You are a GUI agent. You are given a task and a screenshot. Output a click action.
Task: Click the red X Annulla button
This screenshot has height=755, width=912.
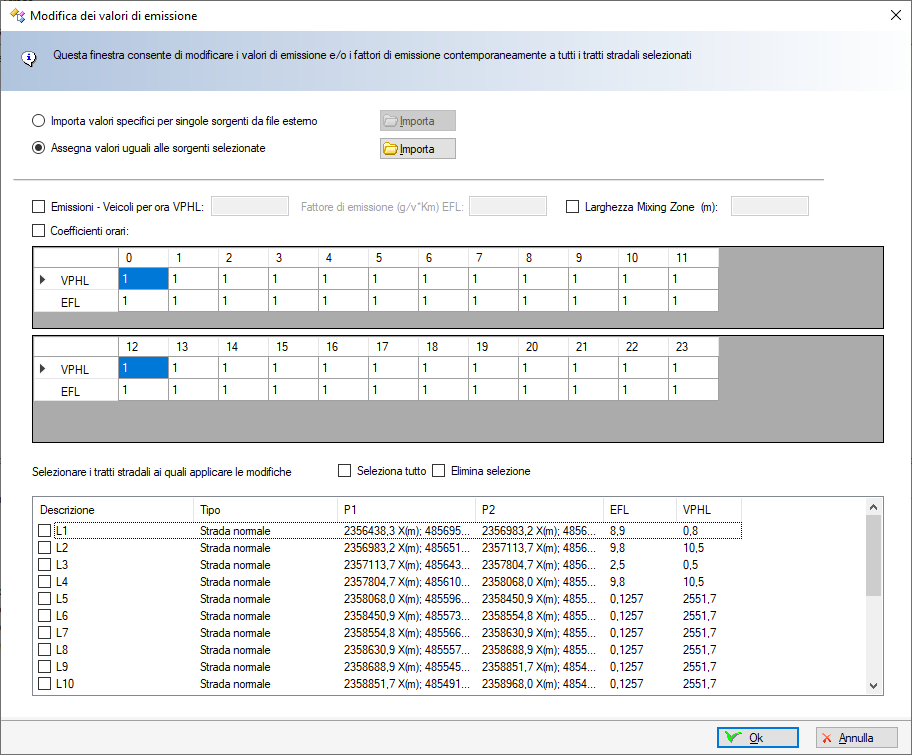(x=855, y=738)
